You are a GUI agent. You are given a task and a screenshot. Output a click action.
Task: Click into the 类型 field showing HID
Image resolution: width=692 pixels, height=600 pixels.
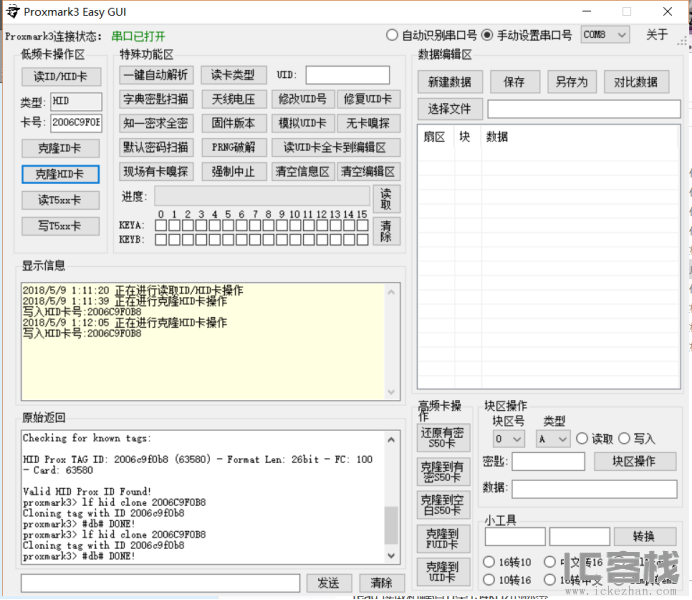click(x=76, y=101)
